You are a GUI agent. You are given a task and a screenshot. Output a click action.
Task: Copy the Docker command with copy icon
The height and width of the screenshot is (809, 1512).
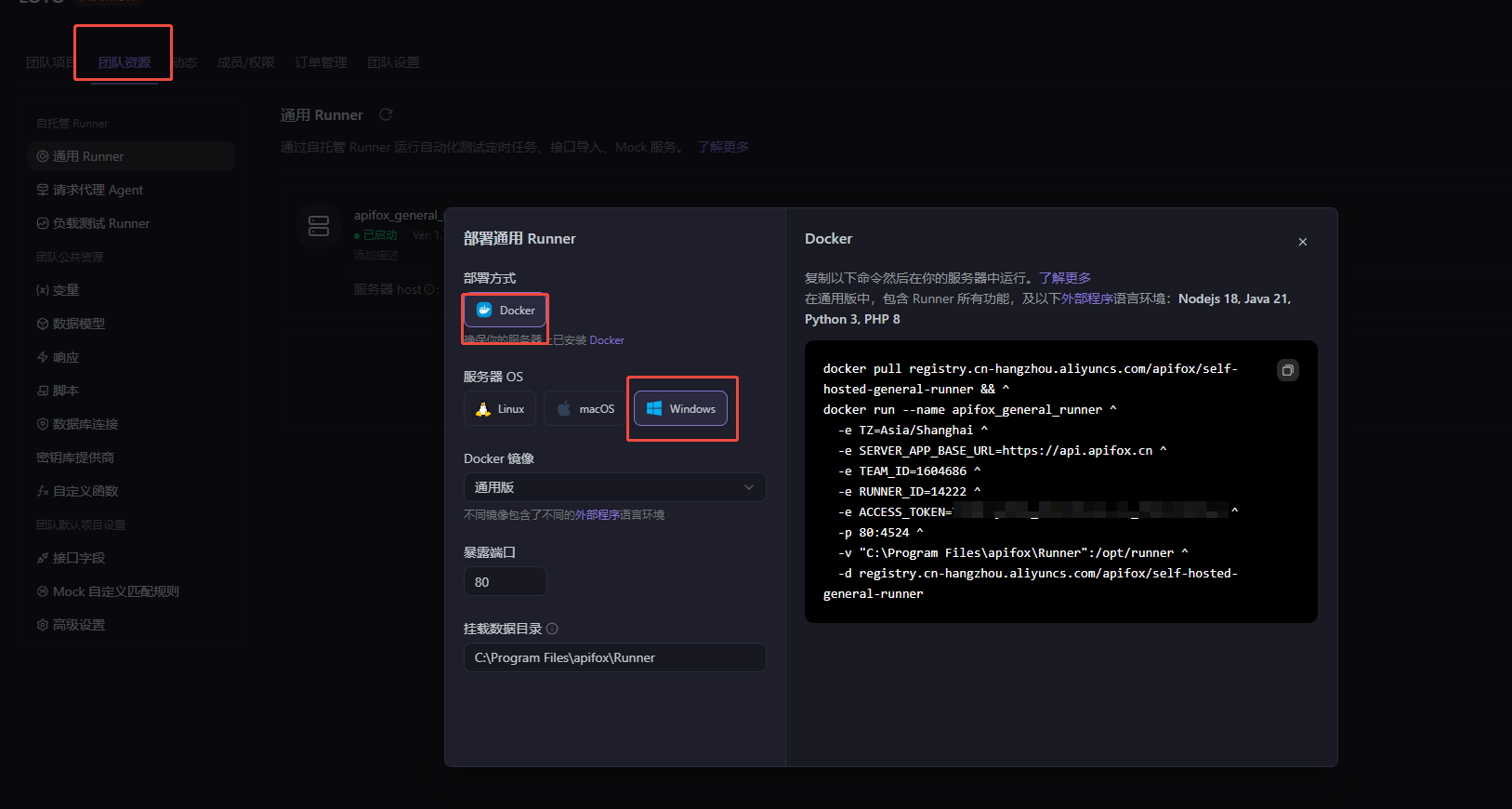1287,370
